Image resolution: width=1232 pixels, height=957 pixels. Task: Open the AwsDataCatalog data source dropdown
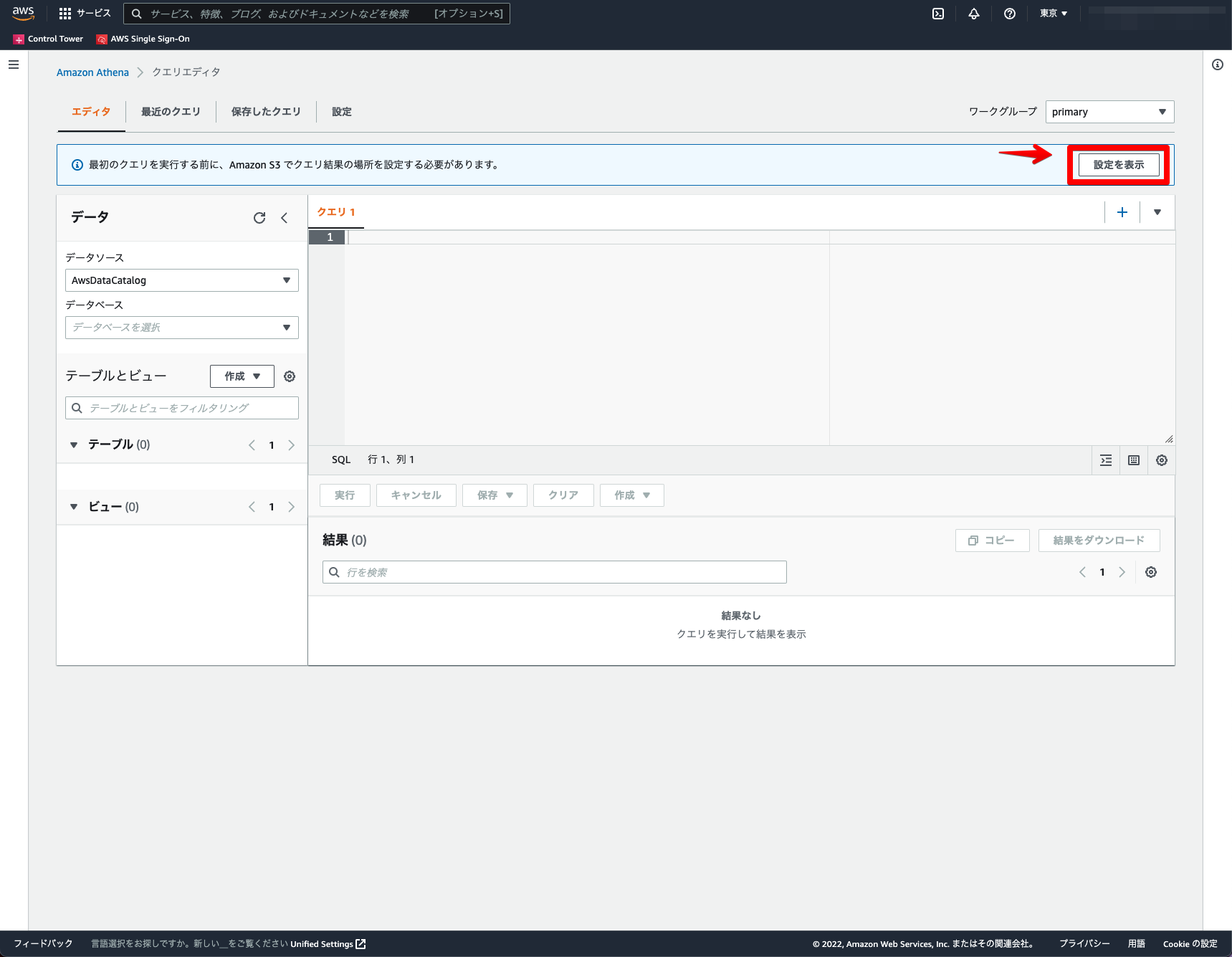182,280
